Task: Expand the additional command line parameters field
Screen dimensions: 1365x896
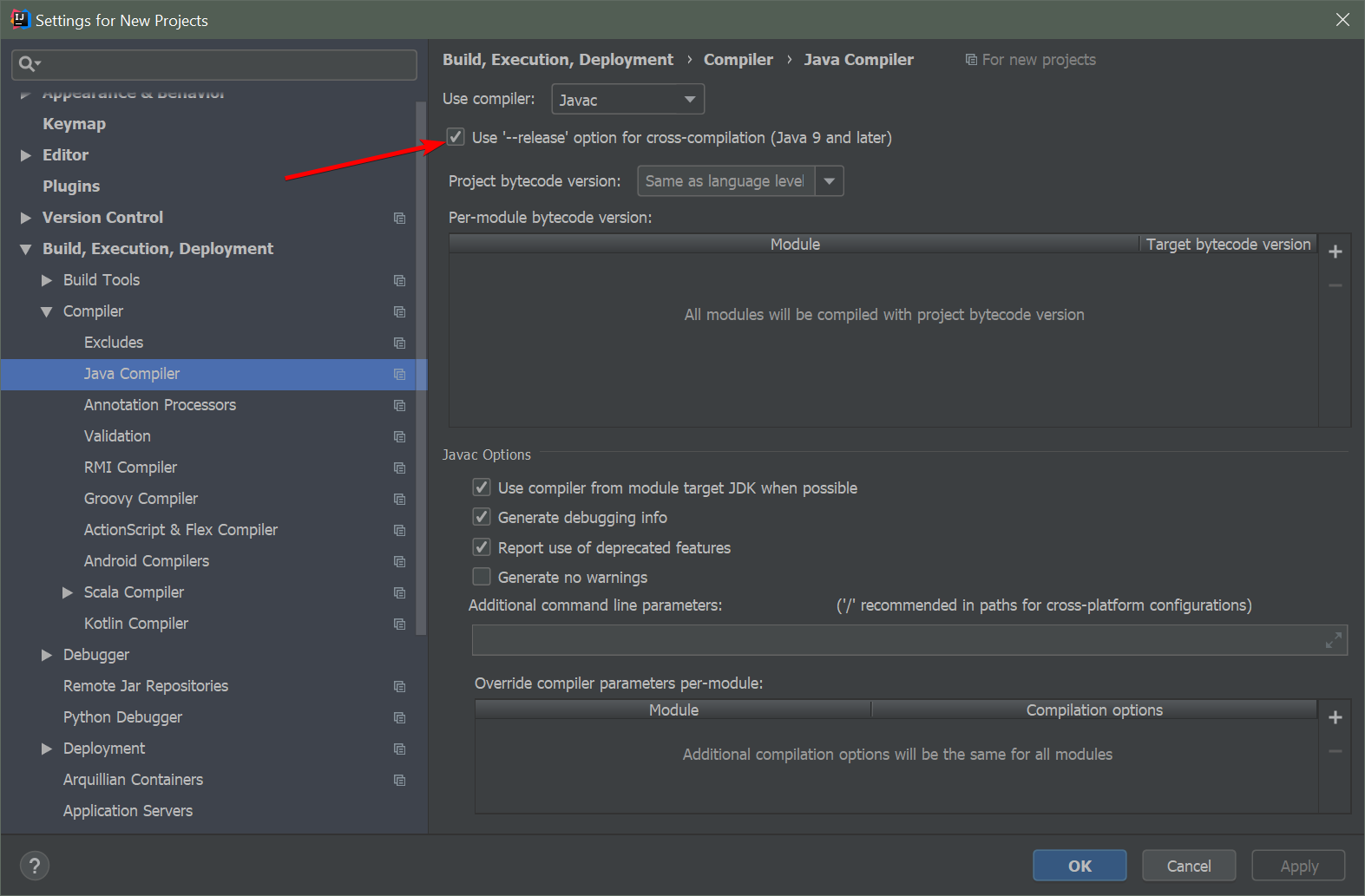Action: click(x=1334, y=640)
